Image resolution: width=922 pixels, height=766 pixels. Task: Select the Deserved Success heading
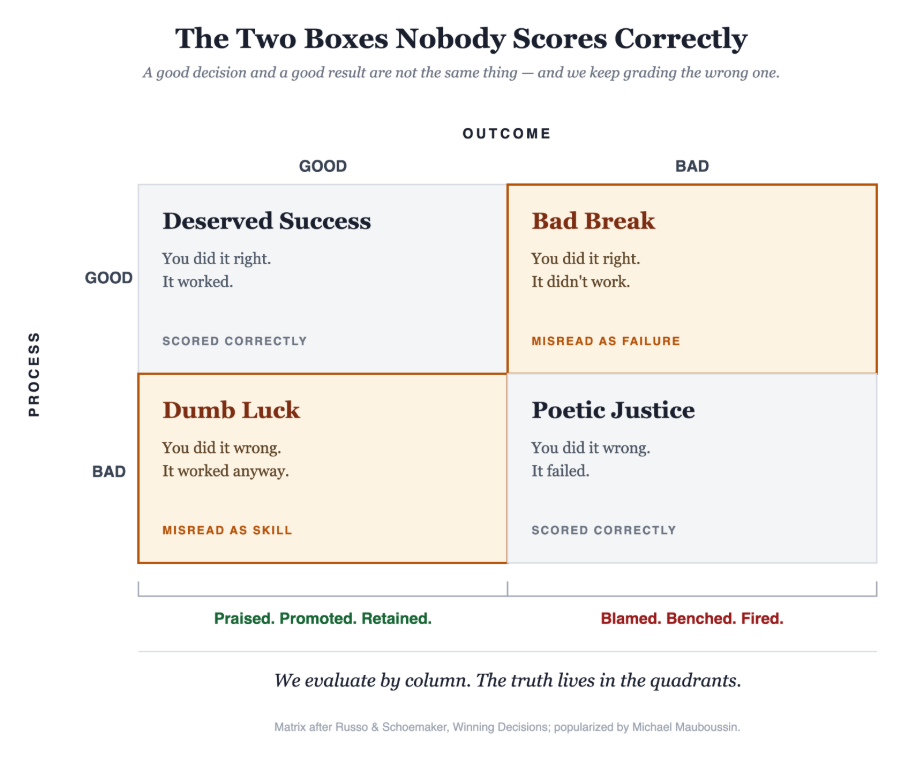coord(266,221)
